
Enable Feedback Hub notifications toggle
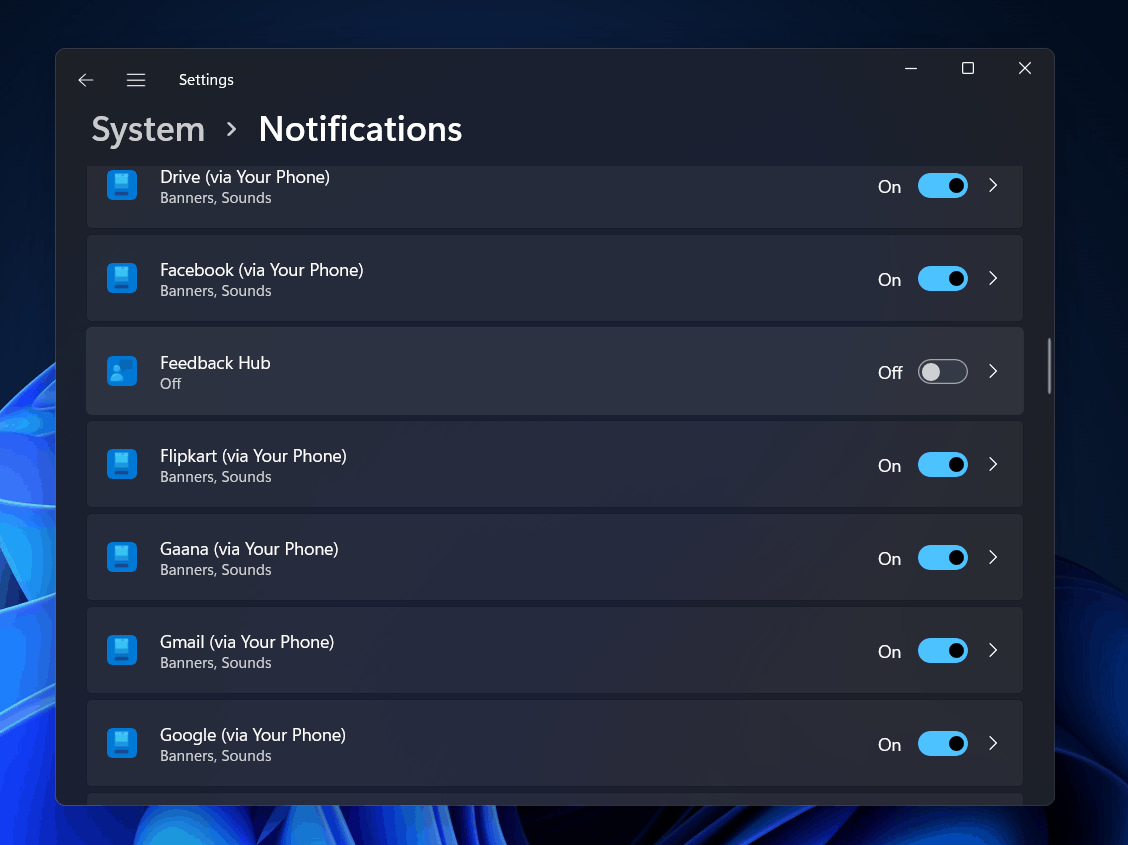coord(942,372)
